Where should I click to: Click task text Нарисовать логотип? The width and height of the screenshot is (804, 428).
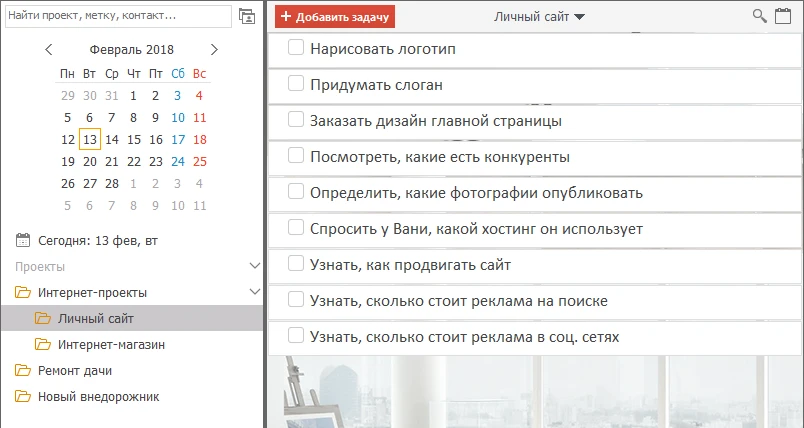pyautogui.click(x=383, y=49)
